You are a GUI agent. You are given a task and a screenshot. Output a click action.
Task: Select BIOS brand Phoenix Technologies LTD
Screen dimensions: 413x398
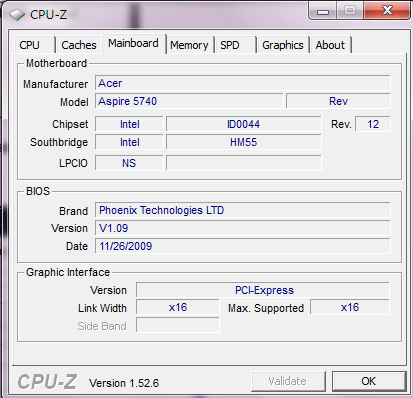(x=242, y=210)
